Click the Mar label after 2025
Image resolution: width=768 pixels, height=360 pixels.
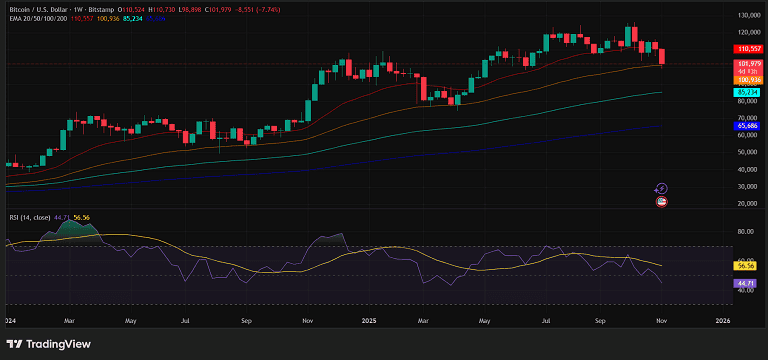(x=423, y=321)
